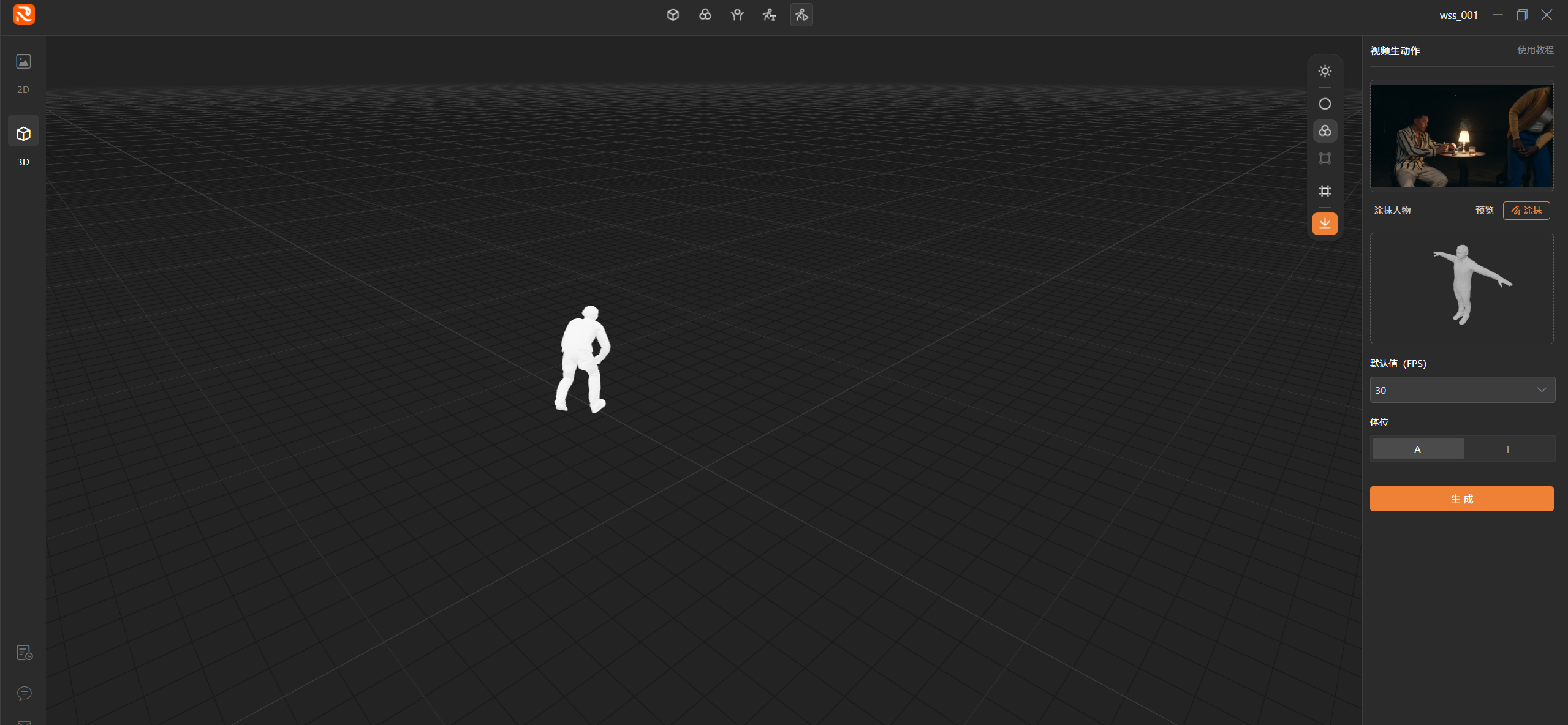Select the video-to-motion figure with play icon

tap(801, 15)
